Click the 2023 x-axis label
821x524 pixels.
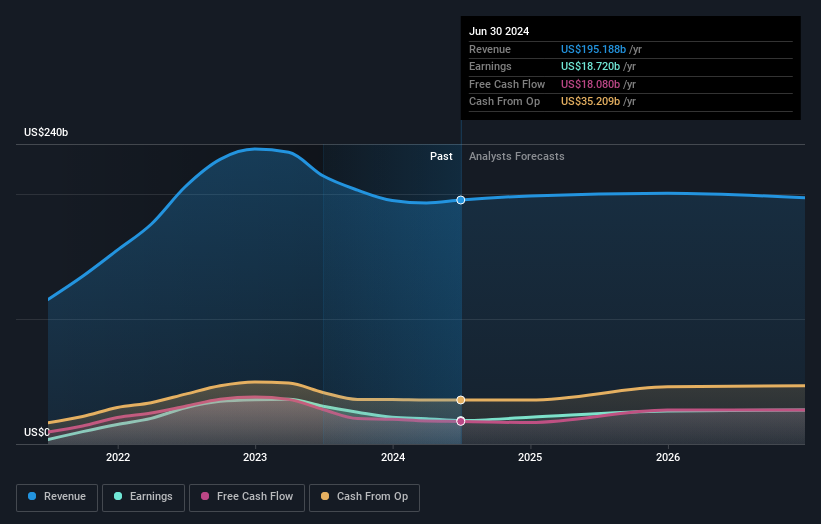coord(255,457)
